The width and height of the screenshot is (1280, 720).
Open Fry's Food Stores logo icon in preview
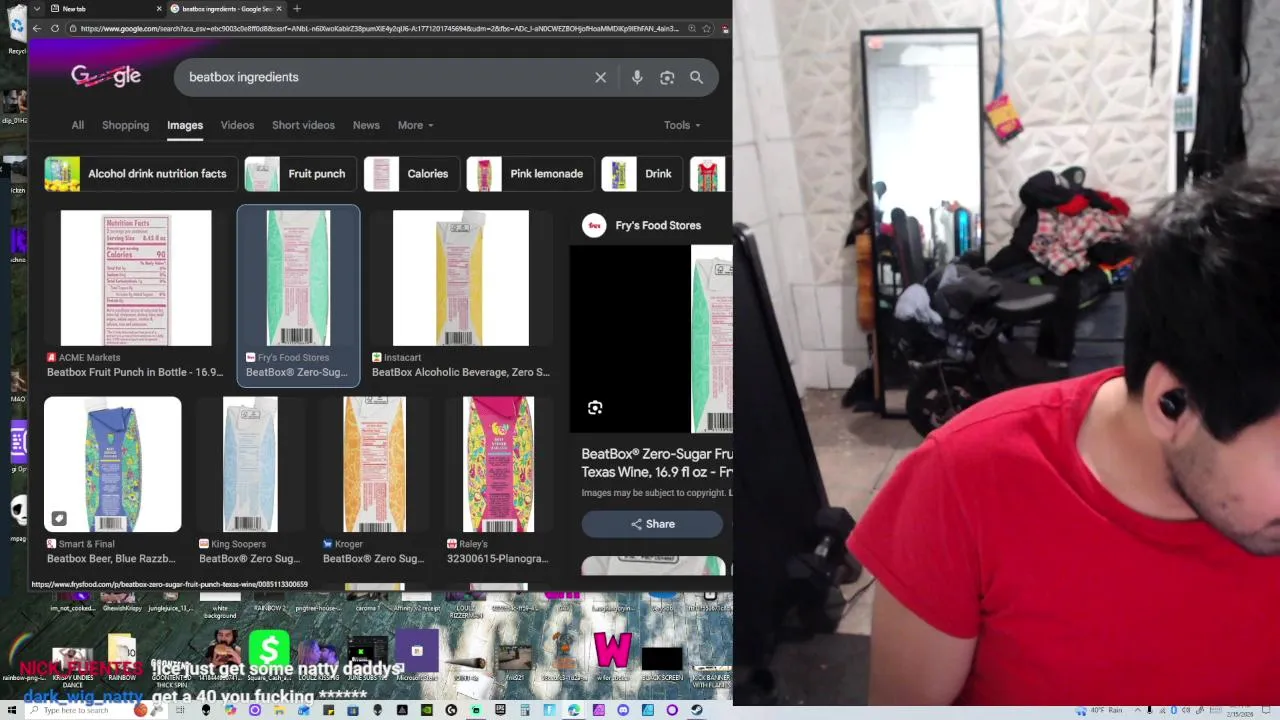(594, 225)
